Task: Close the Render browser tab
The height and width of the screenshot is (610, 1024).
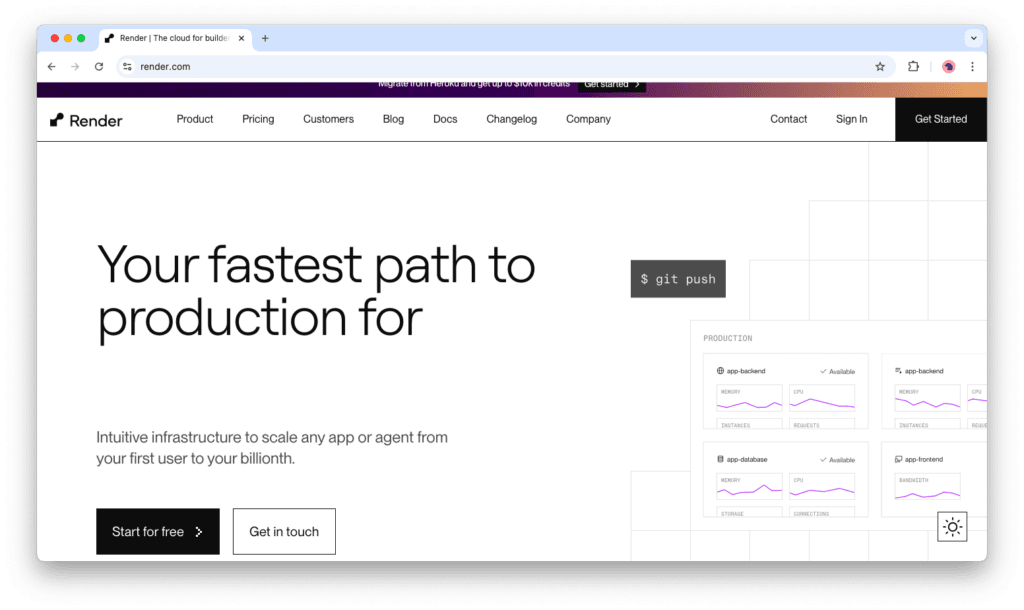Action: click(241, 39)
